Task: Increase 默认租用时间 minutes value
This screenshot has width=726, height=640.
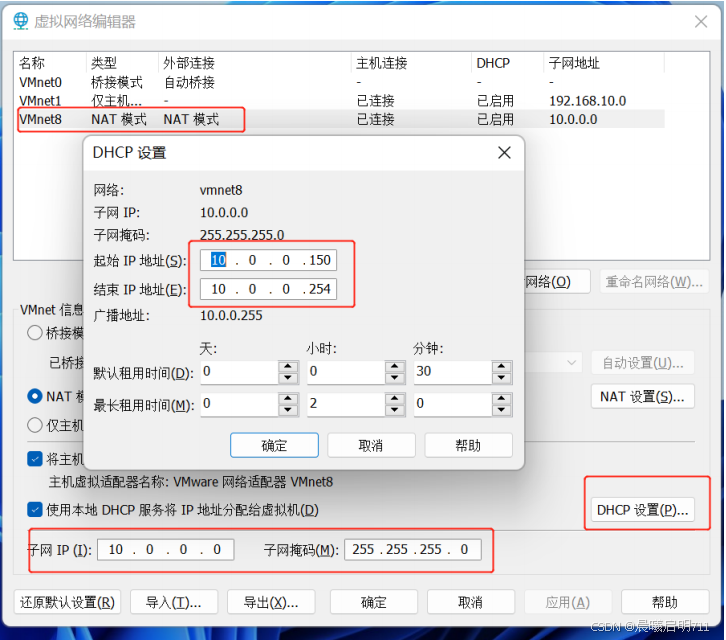Action: pos(501,366)
